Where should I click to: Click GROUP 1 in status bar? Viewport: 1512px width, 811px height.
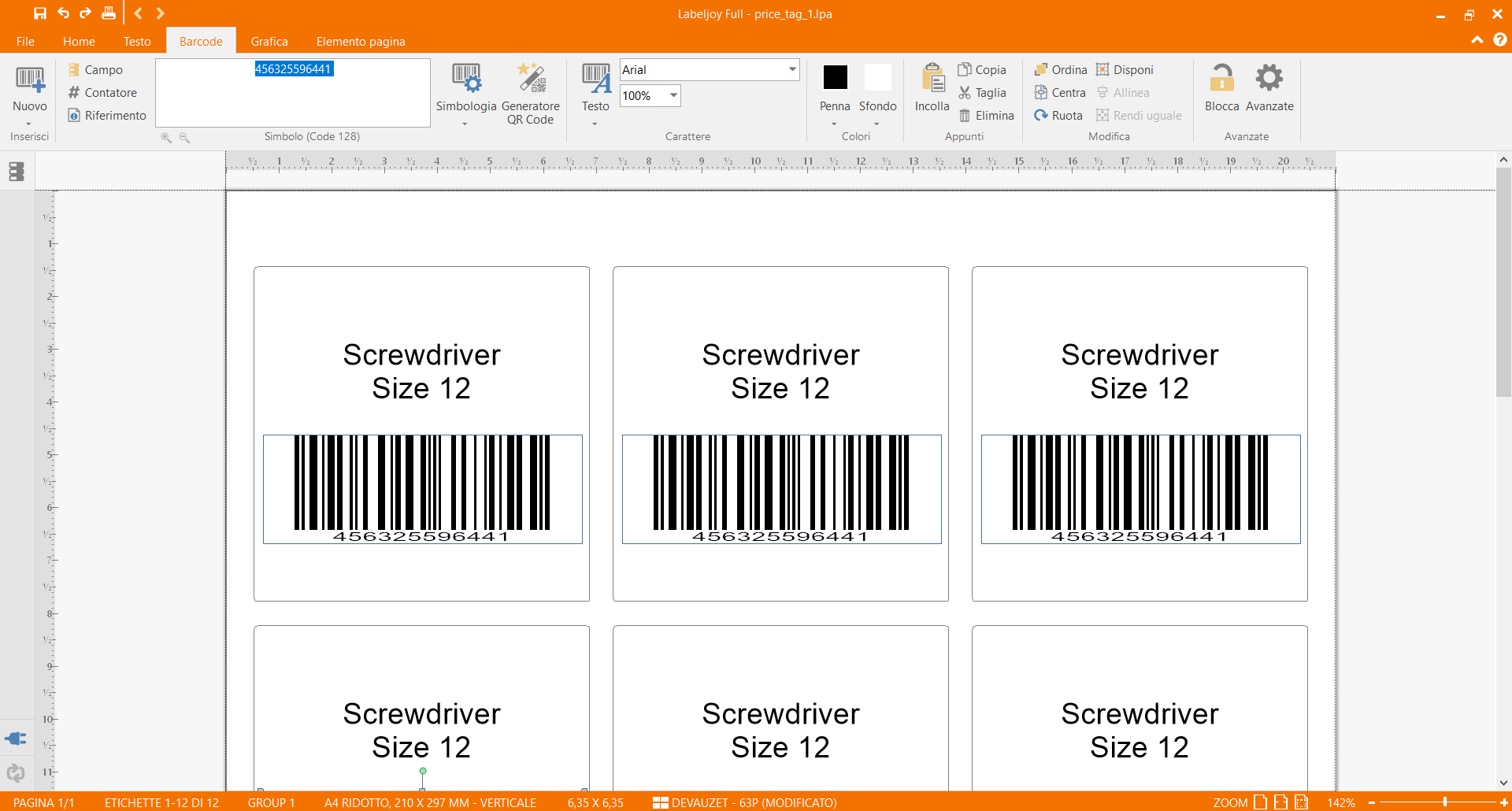click(271, 802)
